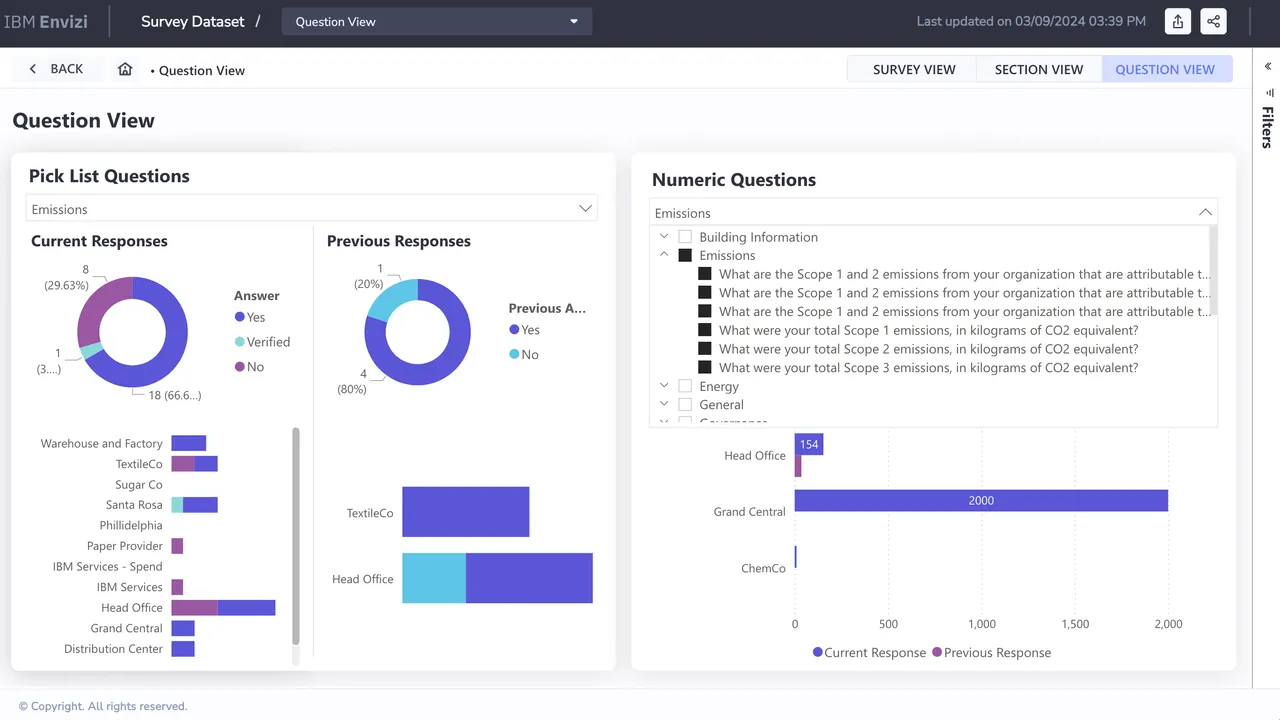Click Verified legend swatch under Answer
This screenshot has width=1280, height=720.
pos(240,342)
